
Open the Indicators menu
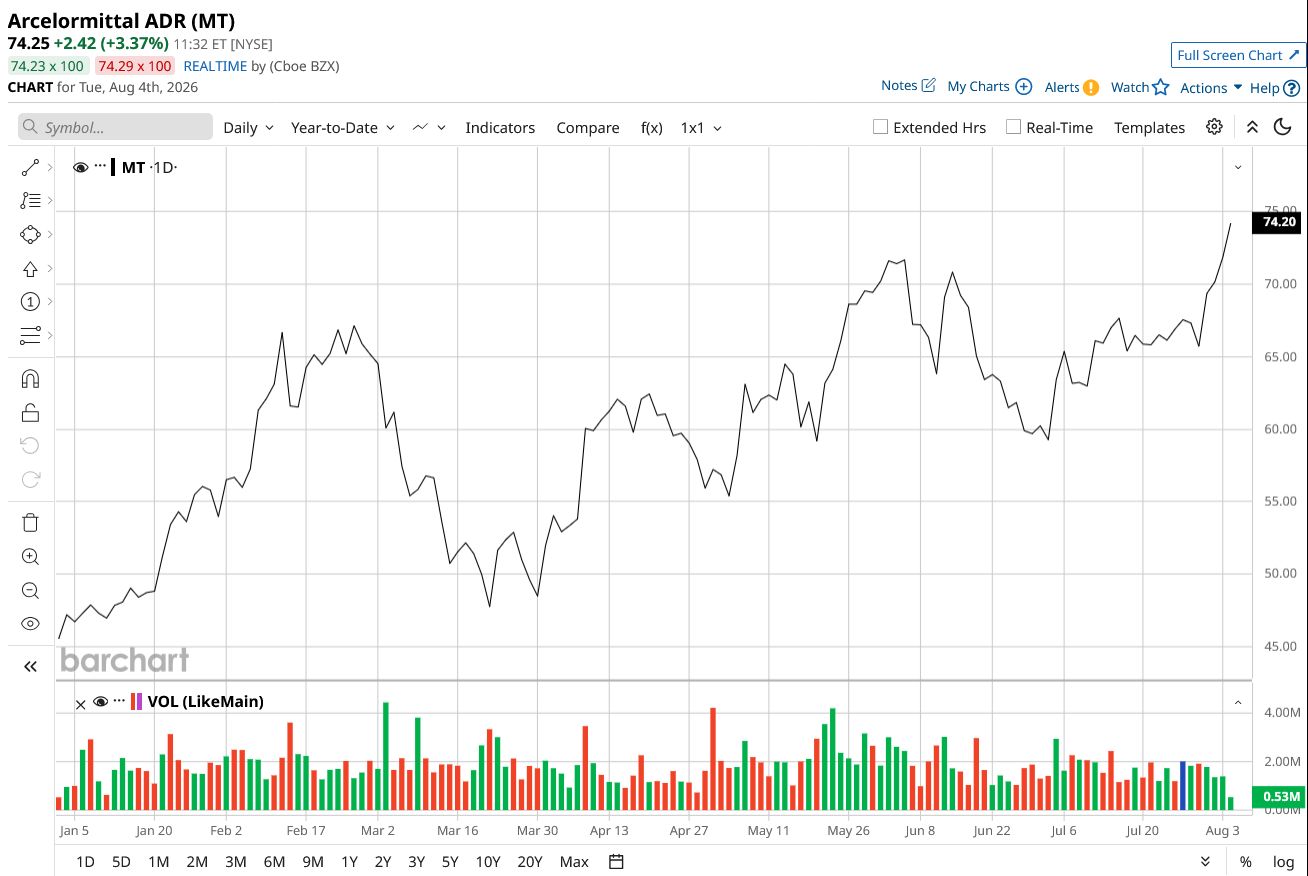pyautogui.click(x=500, y=127)
